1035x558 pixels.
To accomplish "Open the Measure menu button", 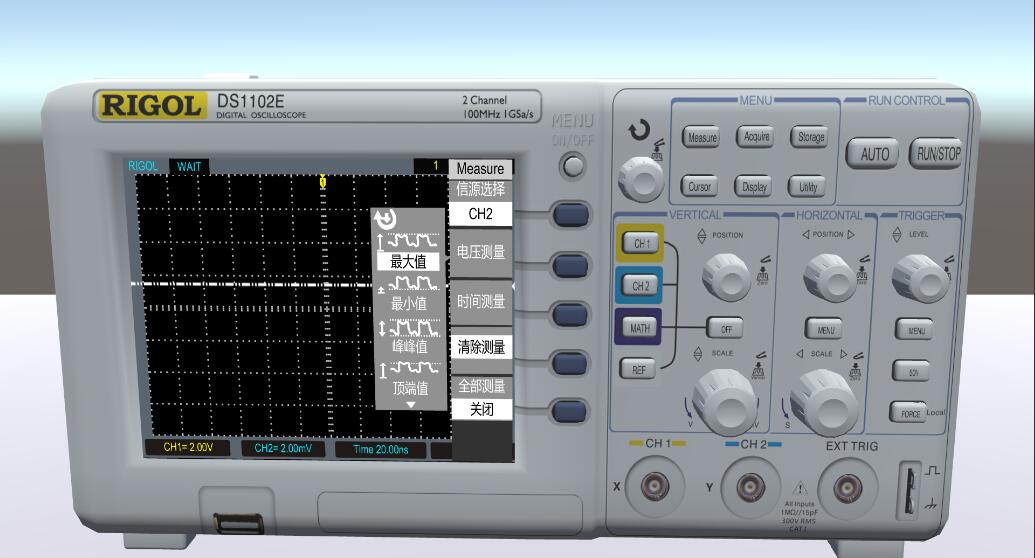I will pyautogui.click(x=701, y=138).
